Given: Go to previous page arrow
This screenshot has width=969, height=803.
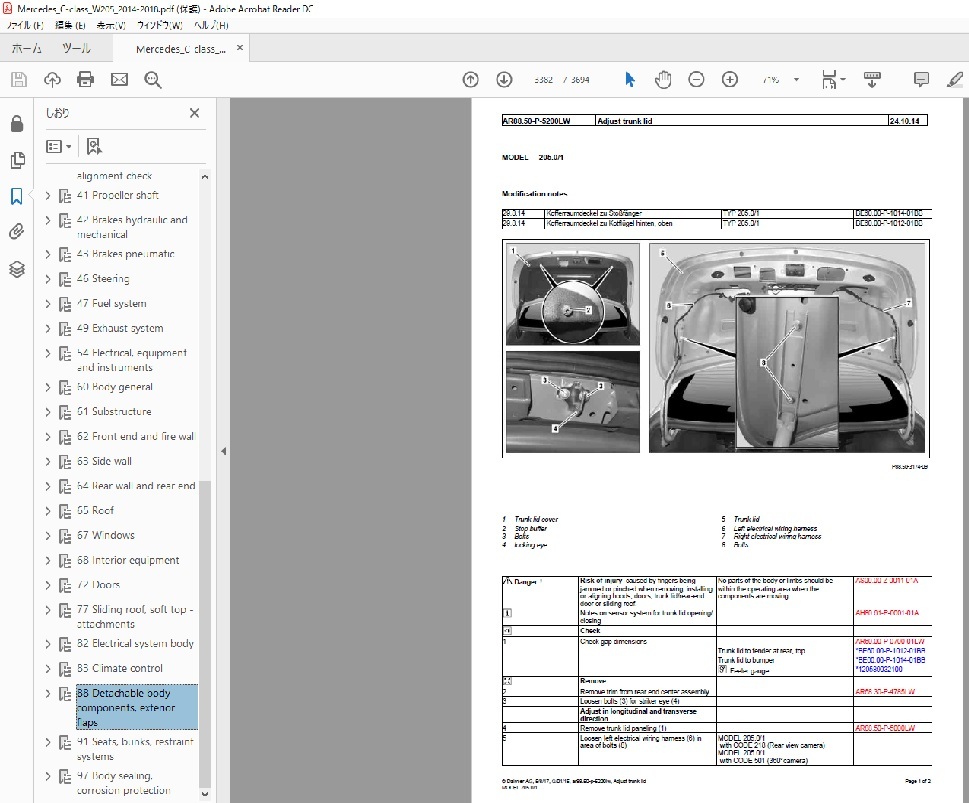Looking at the screenshot, I should point(470,79).
